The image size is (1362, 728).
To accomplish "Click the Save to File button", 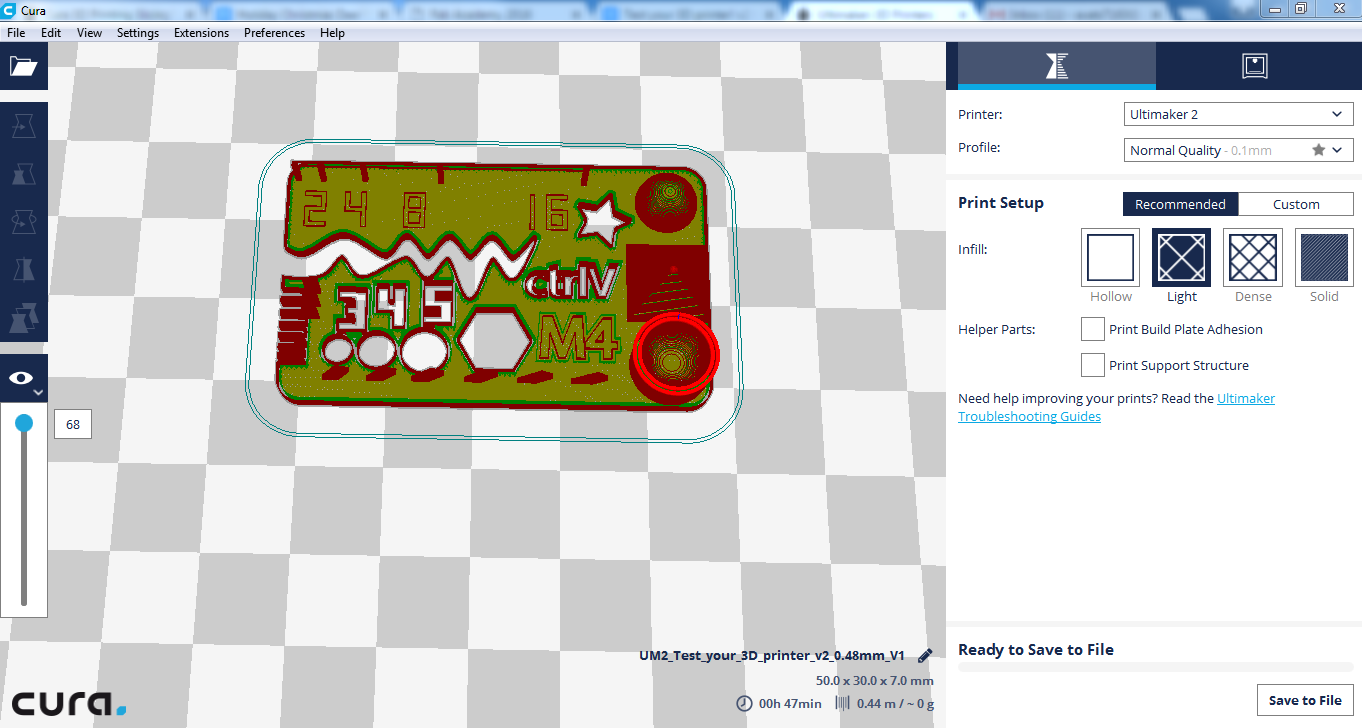I will coord(1305,700).
